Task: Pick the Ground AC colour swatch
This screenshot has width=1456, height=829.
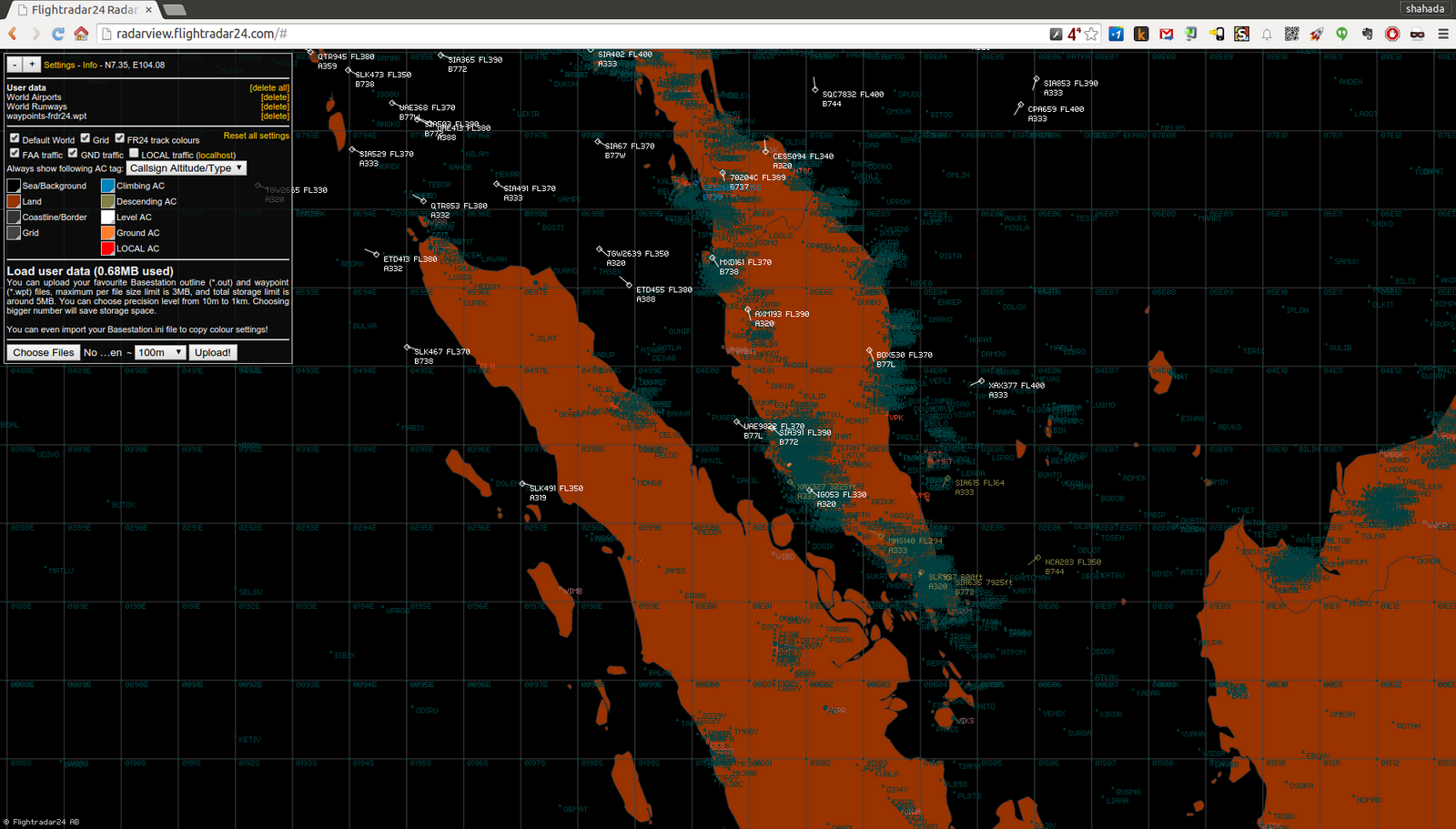Action: [107, 233]
